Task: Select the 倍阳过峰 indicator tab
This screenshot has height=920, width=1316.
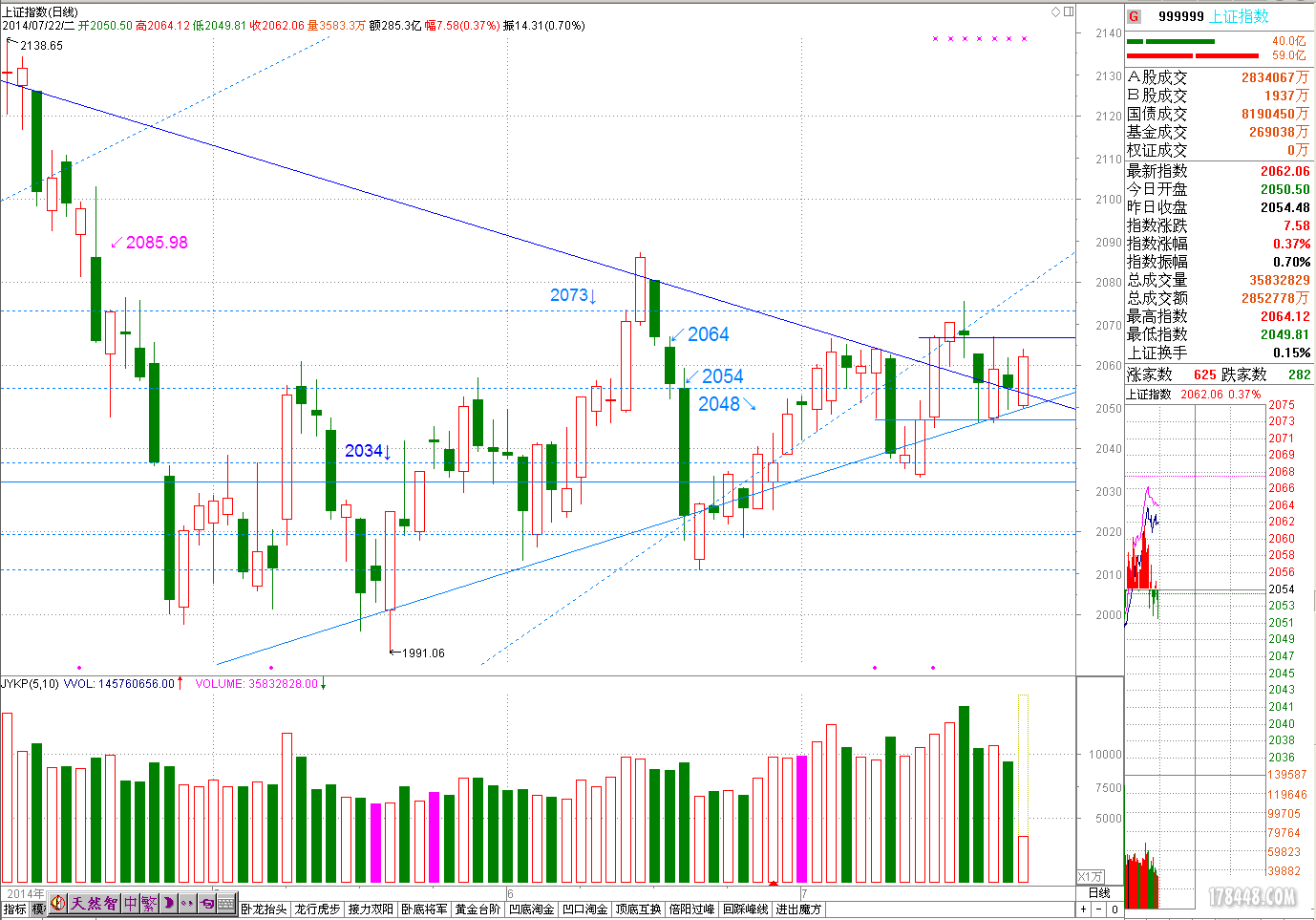Action: 692,909
